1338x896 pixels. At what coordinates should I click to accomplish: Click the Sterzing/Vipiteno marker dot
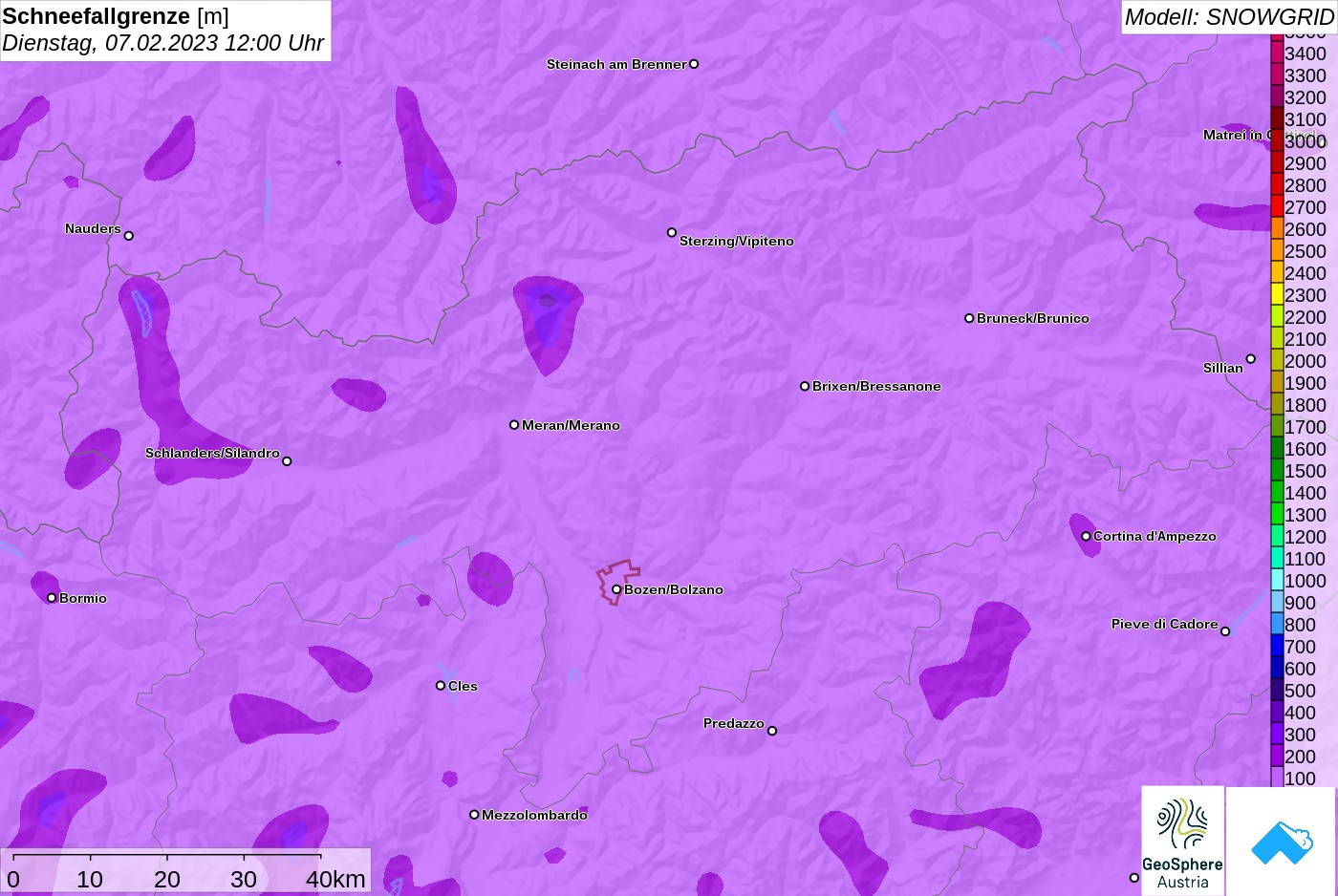[x=672, y=232]
